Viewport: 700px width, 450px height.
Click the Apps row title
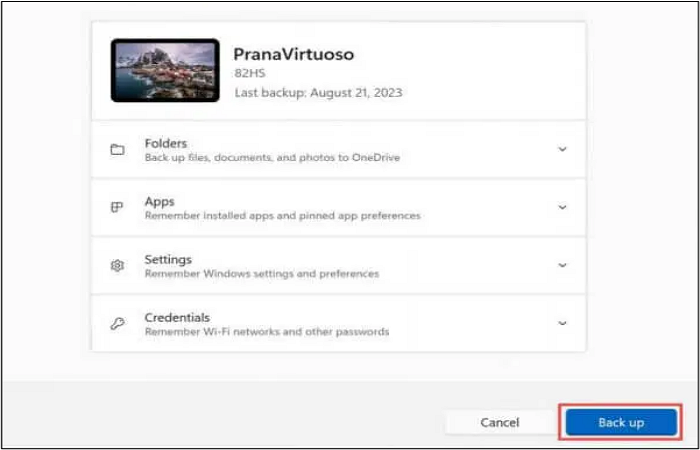click(159, 202)
